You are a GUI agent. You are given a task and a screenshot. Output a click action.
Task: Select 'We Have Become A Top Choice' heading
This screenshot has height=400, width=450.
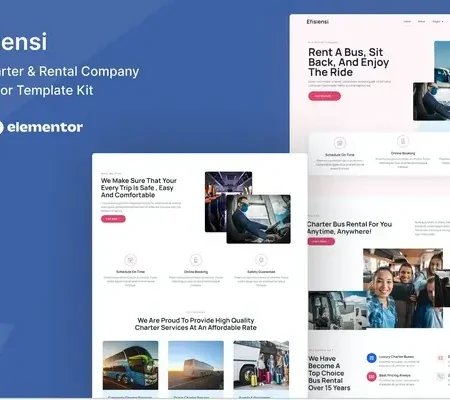(329, 373)
